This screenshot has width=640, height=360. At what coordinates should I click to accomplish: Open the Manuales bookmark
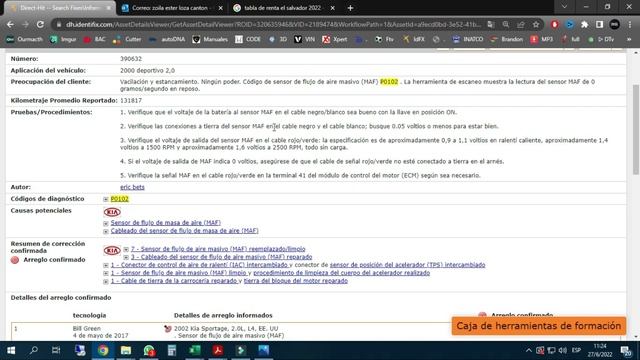pos(210,39)
